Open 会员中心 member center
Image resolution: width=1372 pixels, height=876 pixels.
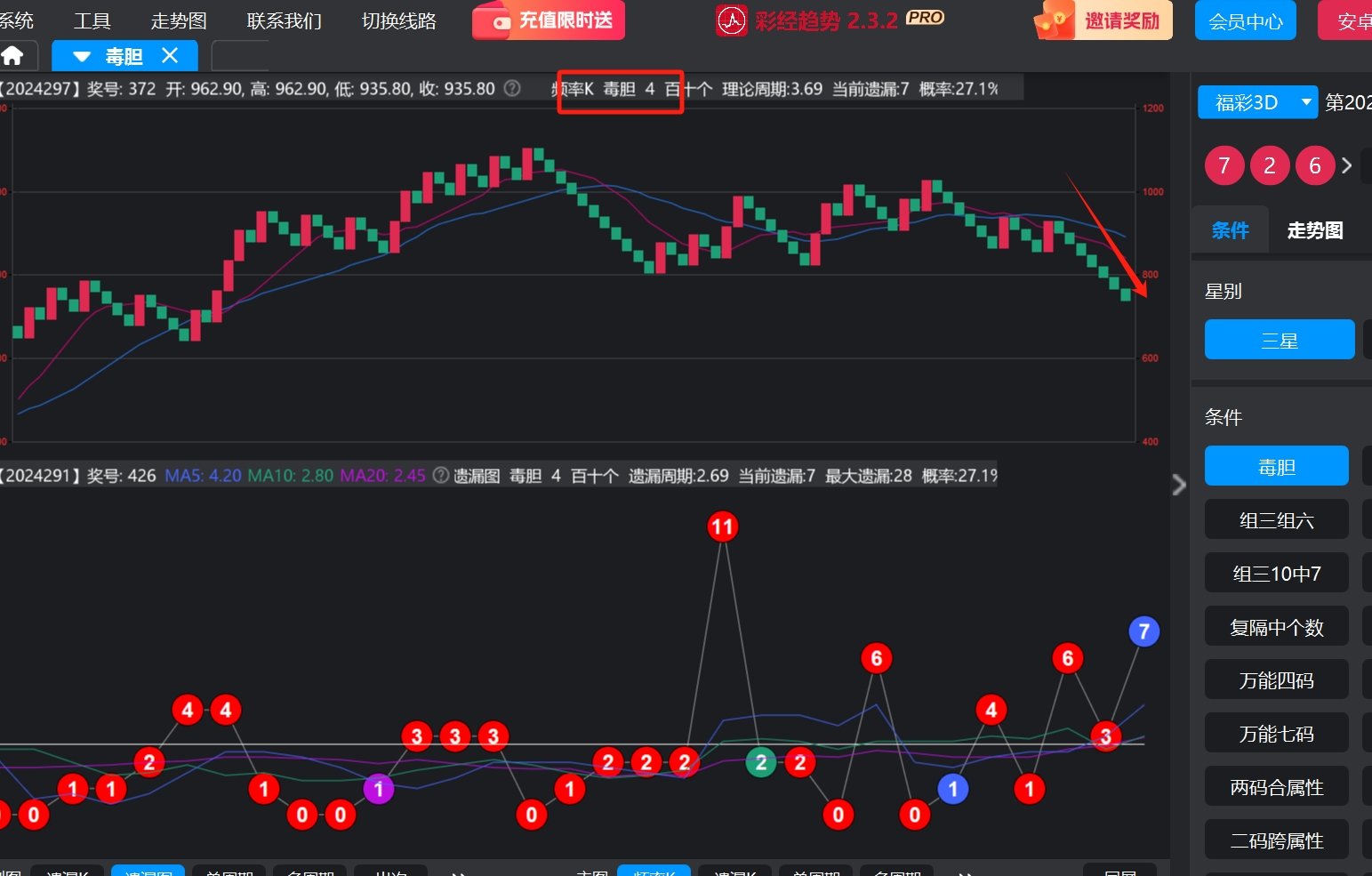[1245, 20]
